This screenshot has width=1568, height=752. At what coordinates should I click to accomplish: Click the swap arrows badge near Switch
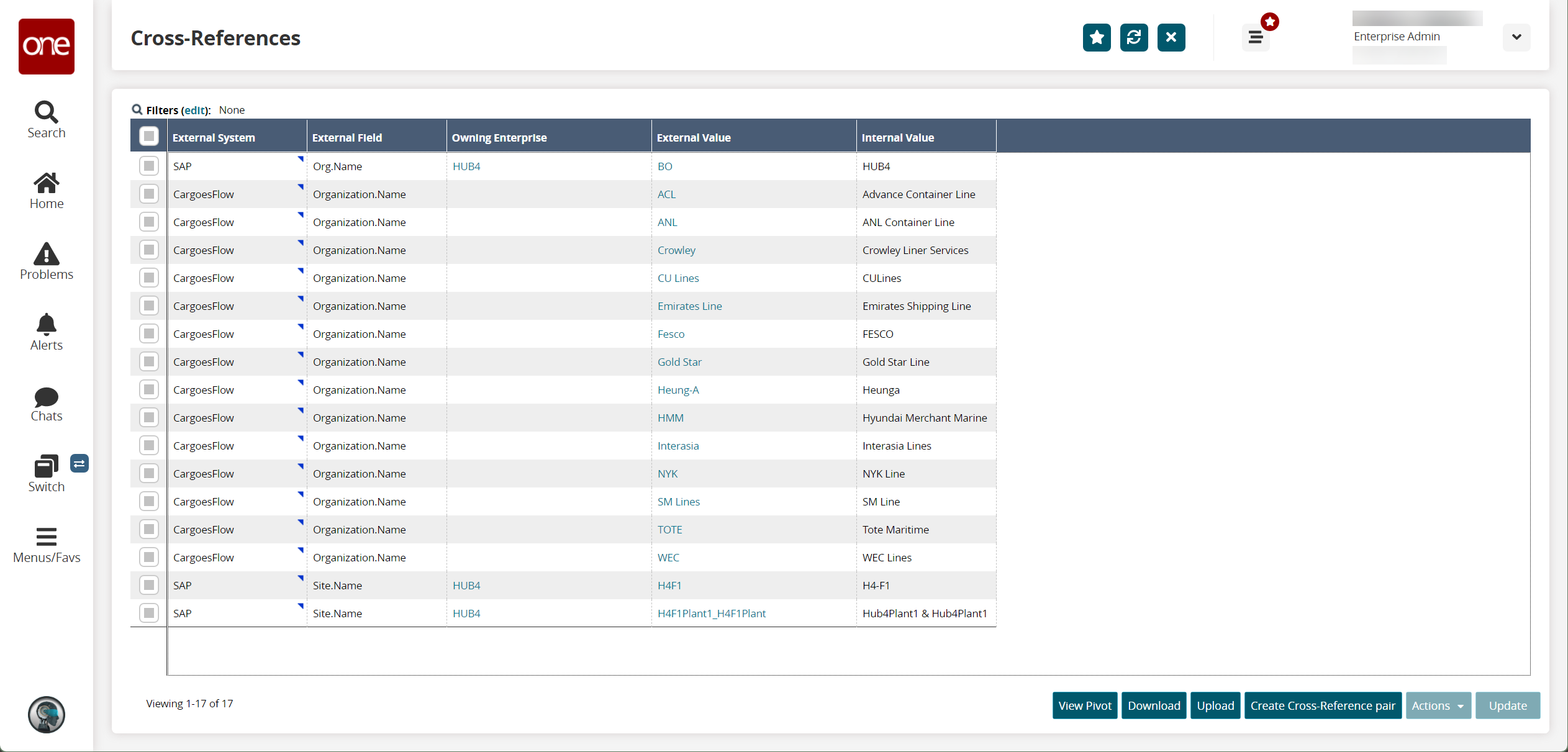click(79, 463)
